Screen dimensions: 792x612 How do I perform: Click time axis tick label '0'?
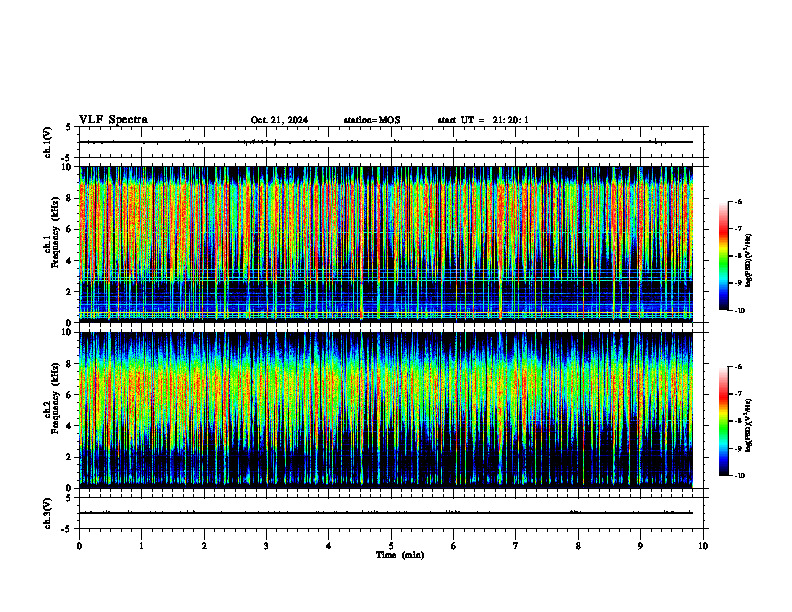[x=79, y=546]
